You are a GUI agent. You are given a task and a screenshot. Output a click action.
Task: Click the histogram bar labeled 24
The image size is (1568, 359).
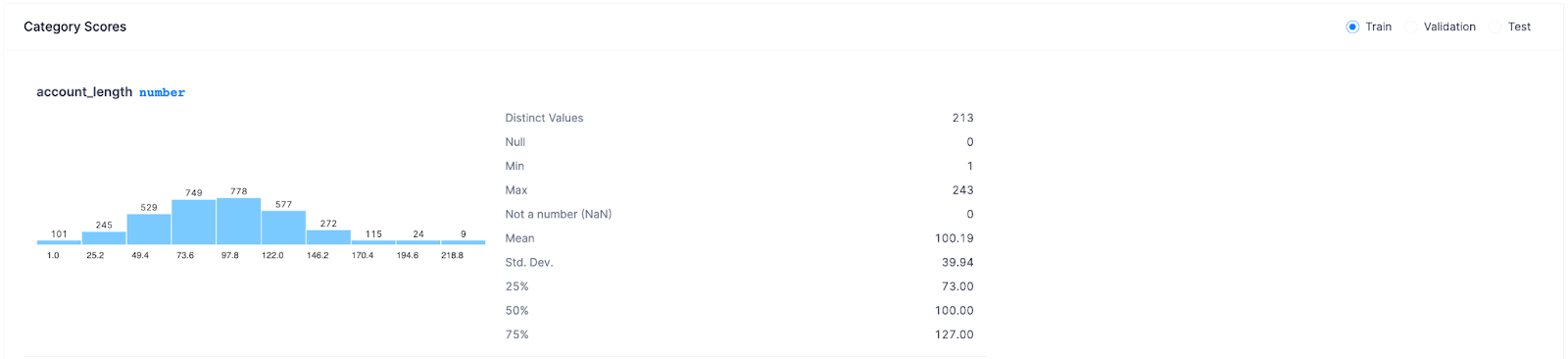point(418,242)
